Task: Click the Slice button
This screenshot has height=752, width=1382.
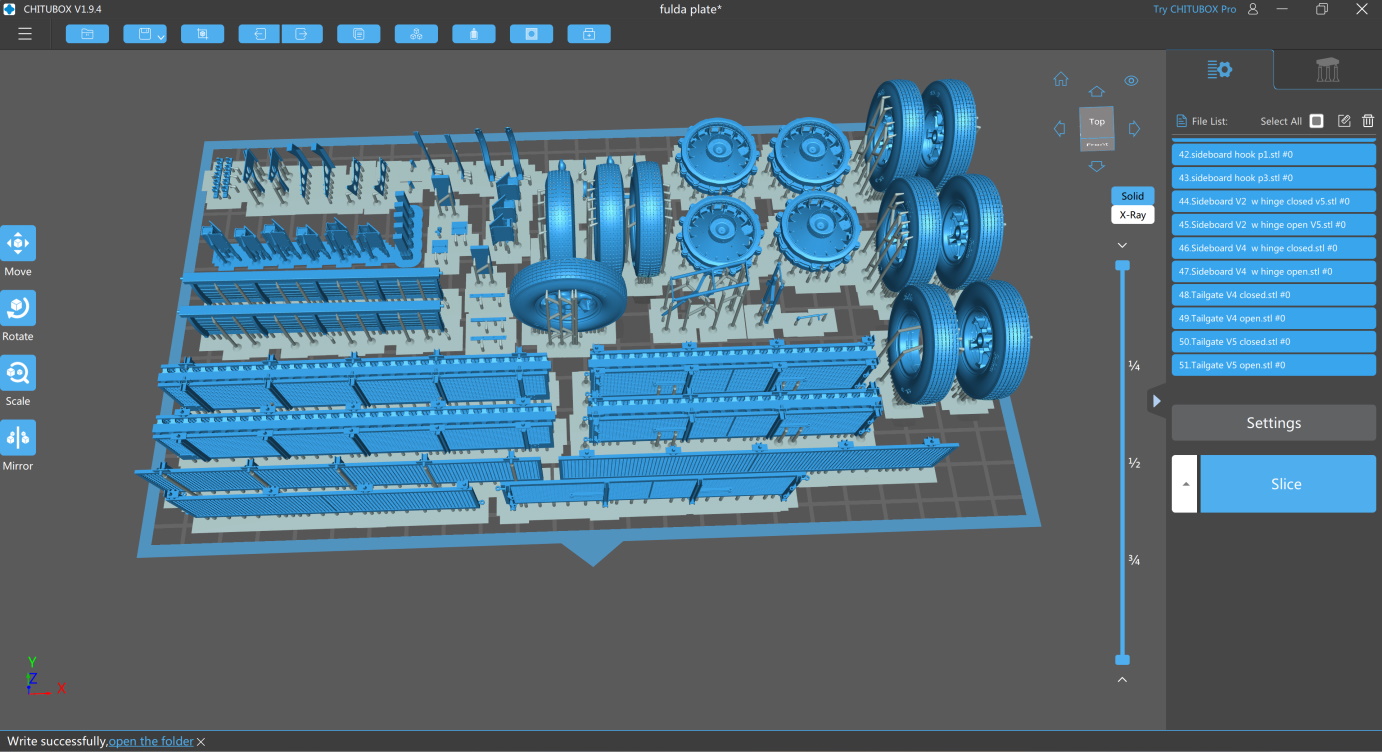Action: coord(1287,484)
